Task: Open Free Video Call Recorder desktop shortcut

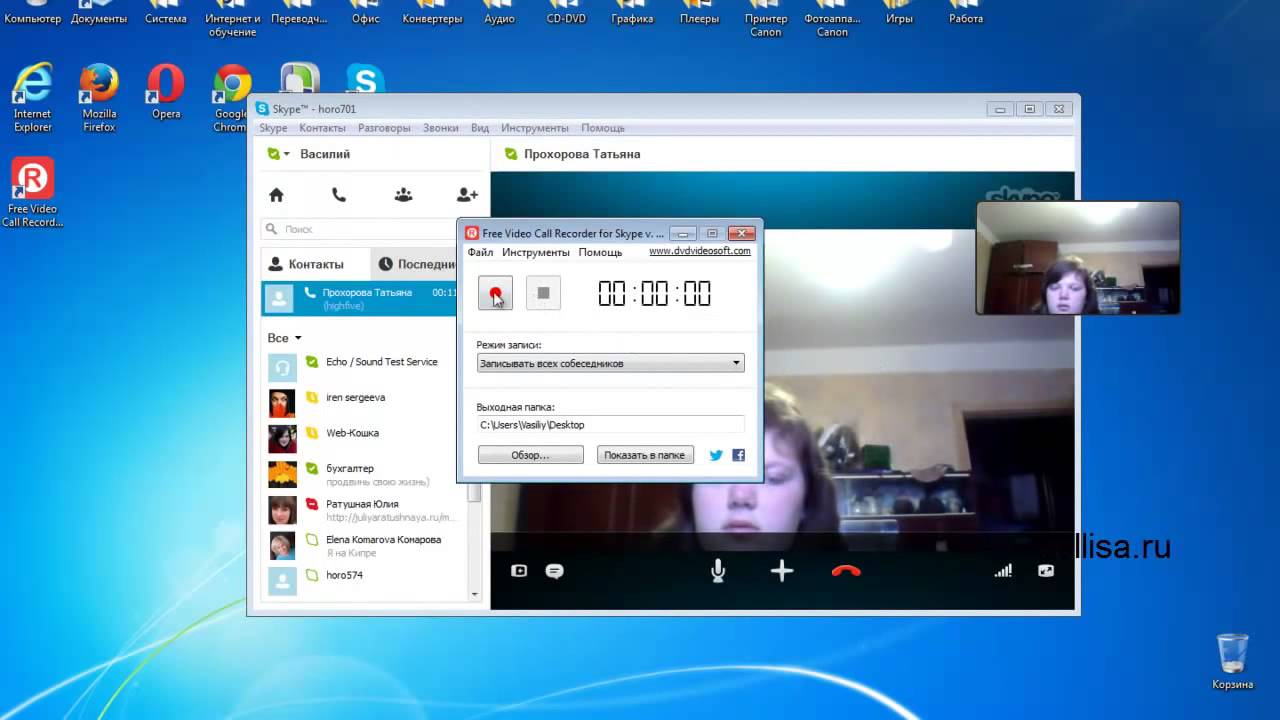Action: [x=32, y=192]
